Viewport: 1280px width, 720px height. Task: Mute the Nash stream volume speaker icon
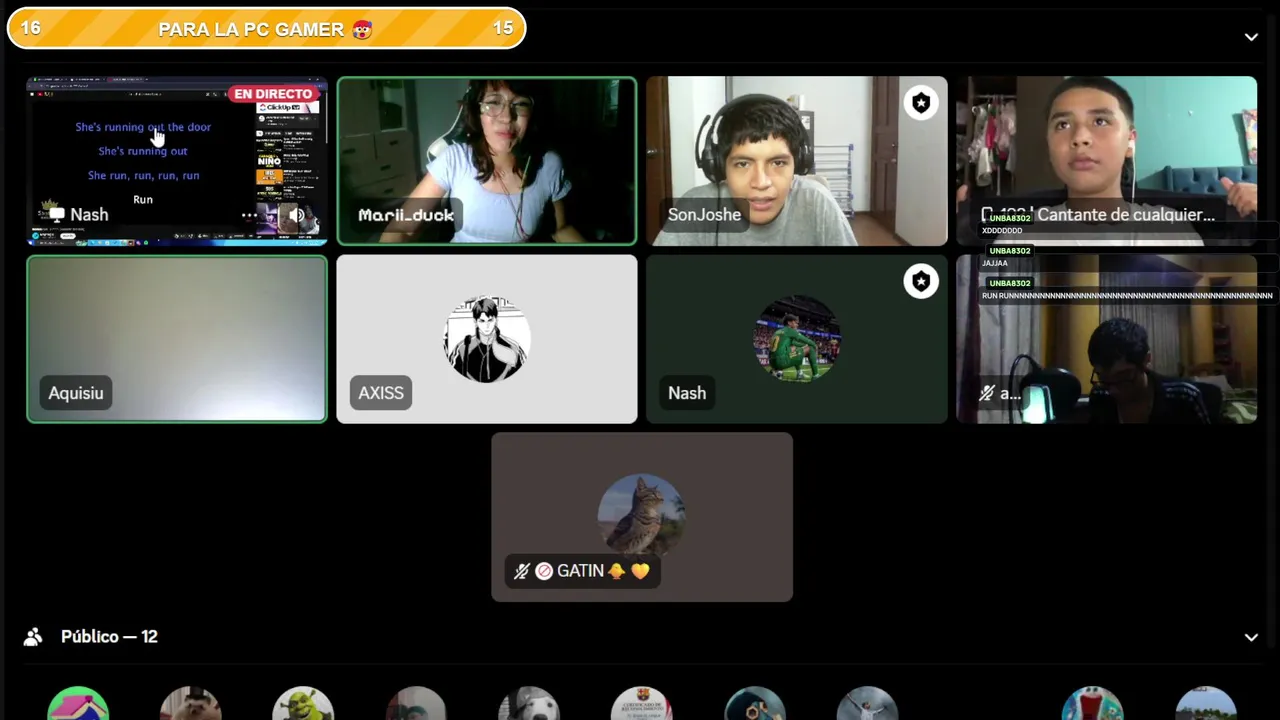(x=296, y=215)
